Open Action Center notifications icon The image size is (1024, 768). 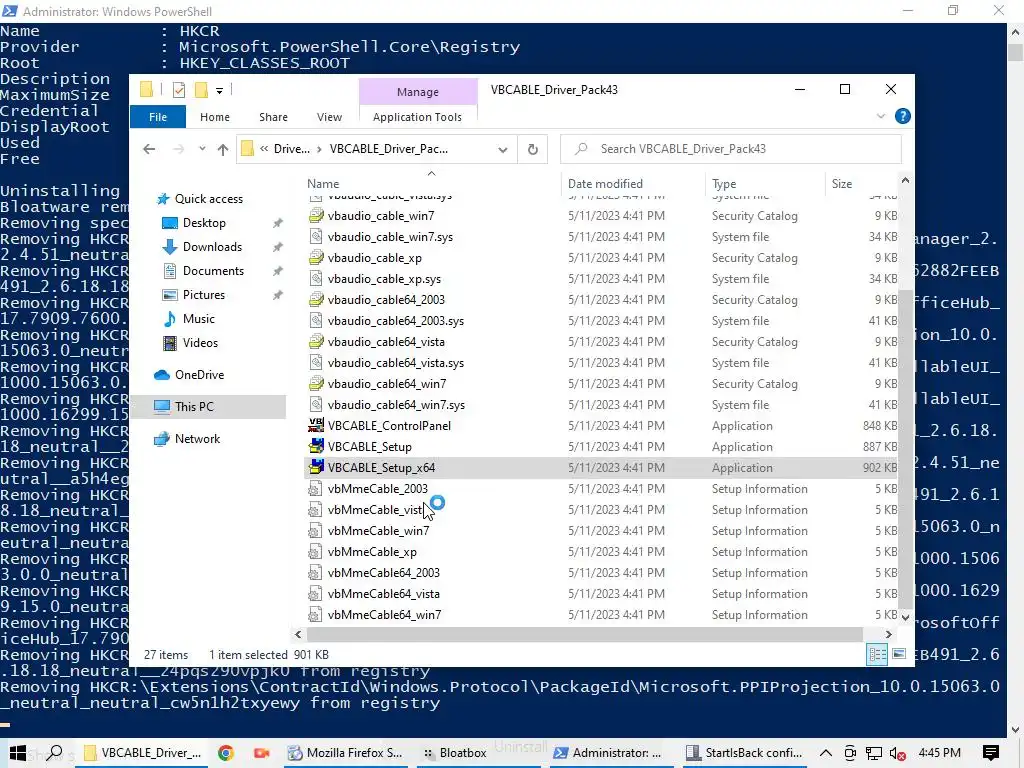pos(990,753)
